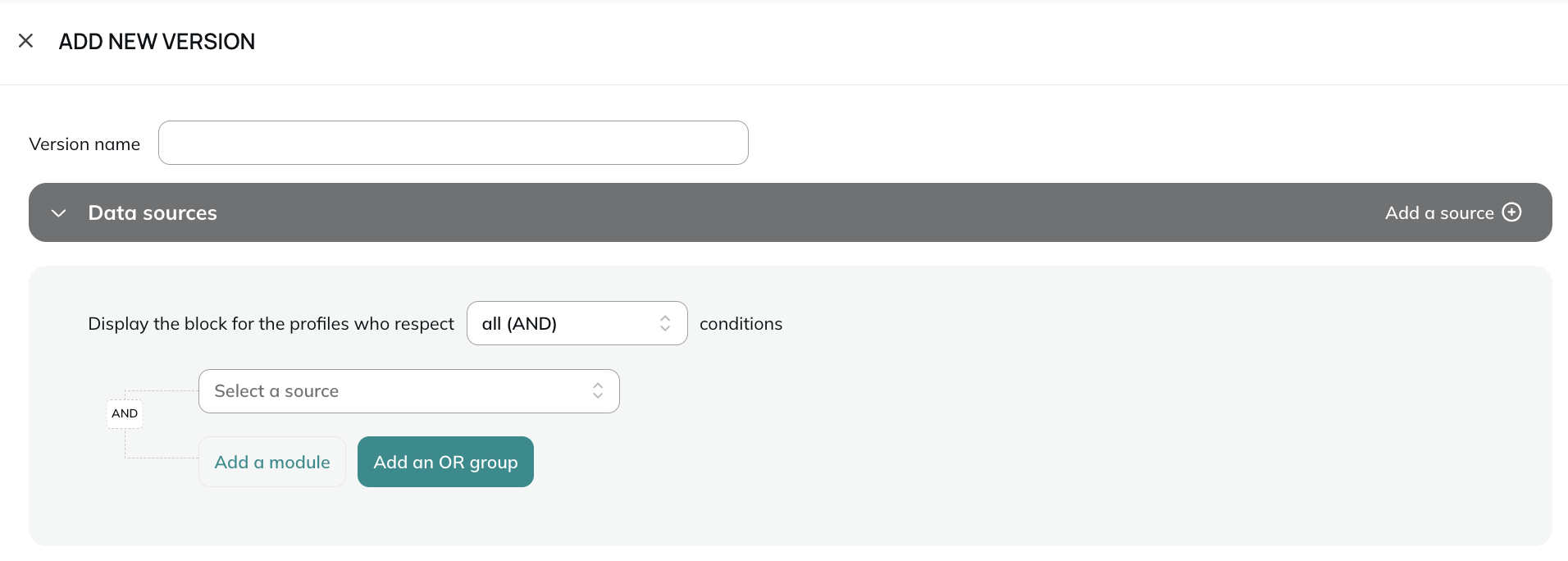1568x561 pixels.
Task: Click the AND connector badge
Action: point(125,413)
